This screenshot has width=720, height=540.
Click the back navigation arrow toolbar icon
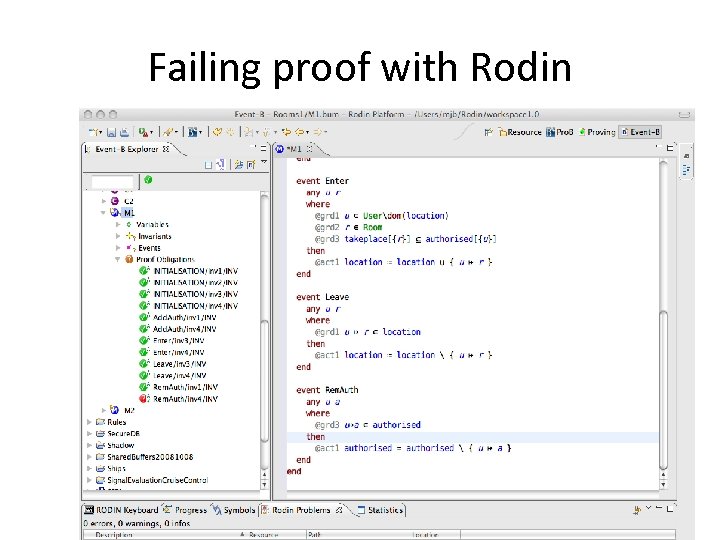tap(301, 132)
